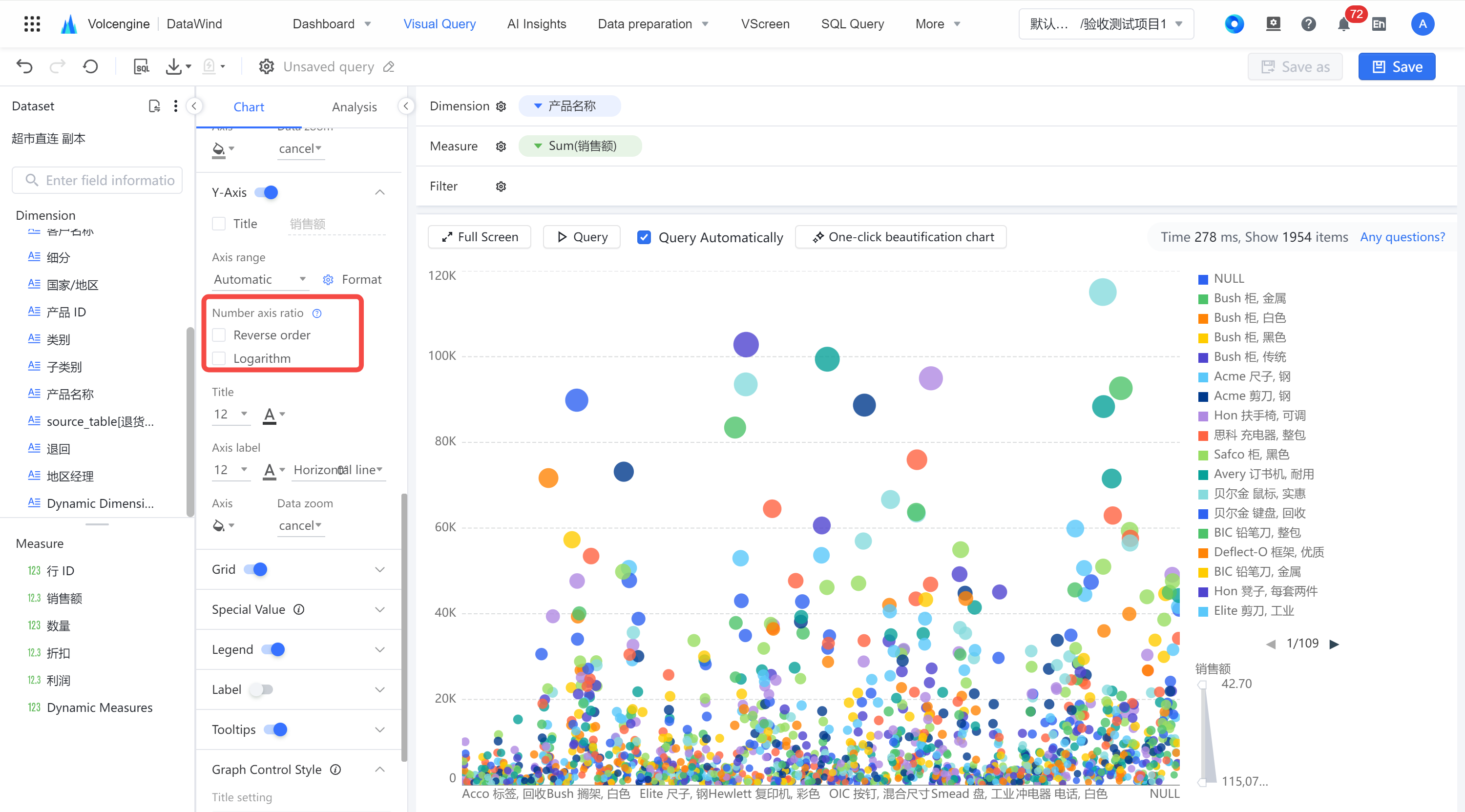Open Filter shelf gear settings
Image resolution: width=1465 pixels, height=812 pixels.
tap(501, 187)
